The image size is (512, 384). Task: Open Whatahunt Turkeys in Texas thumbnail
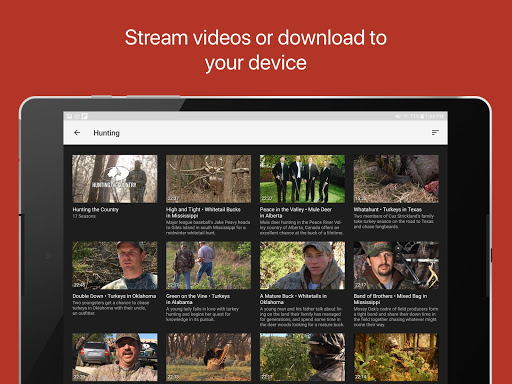click(396, 179)
